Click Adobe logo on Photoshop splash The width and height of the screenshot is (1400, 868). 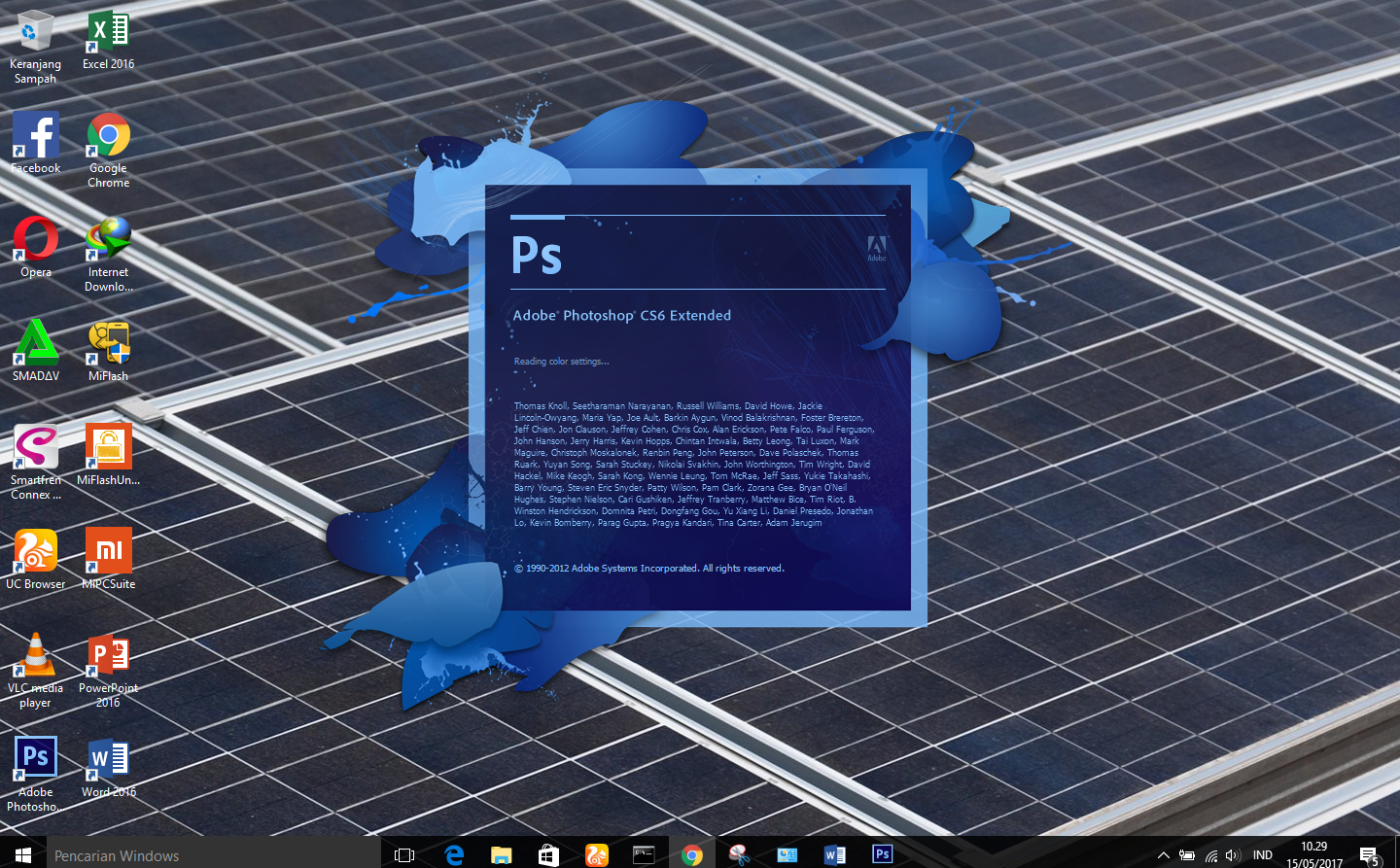(x=876, y=248)
